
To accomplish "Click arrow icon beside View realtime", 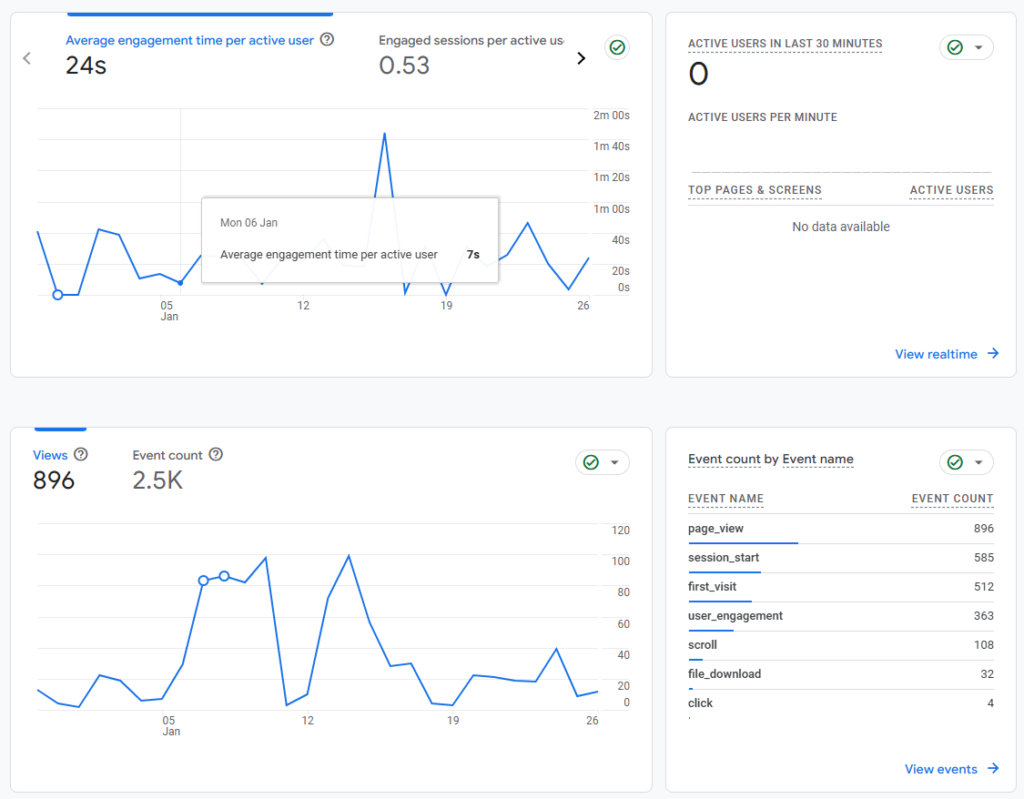I will (993, 353).
